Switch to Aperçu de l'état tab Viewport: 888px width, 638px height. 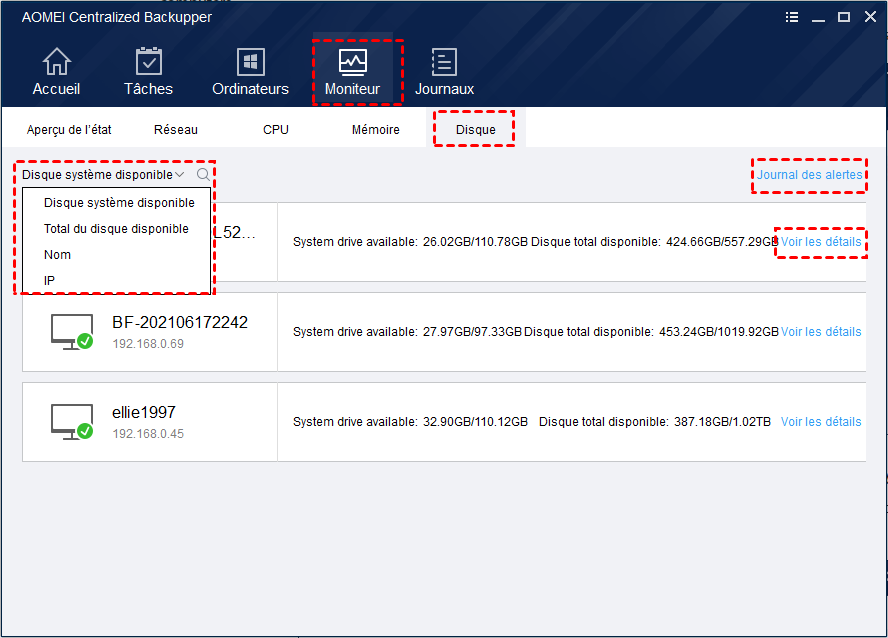(x=69, y=130)
